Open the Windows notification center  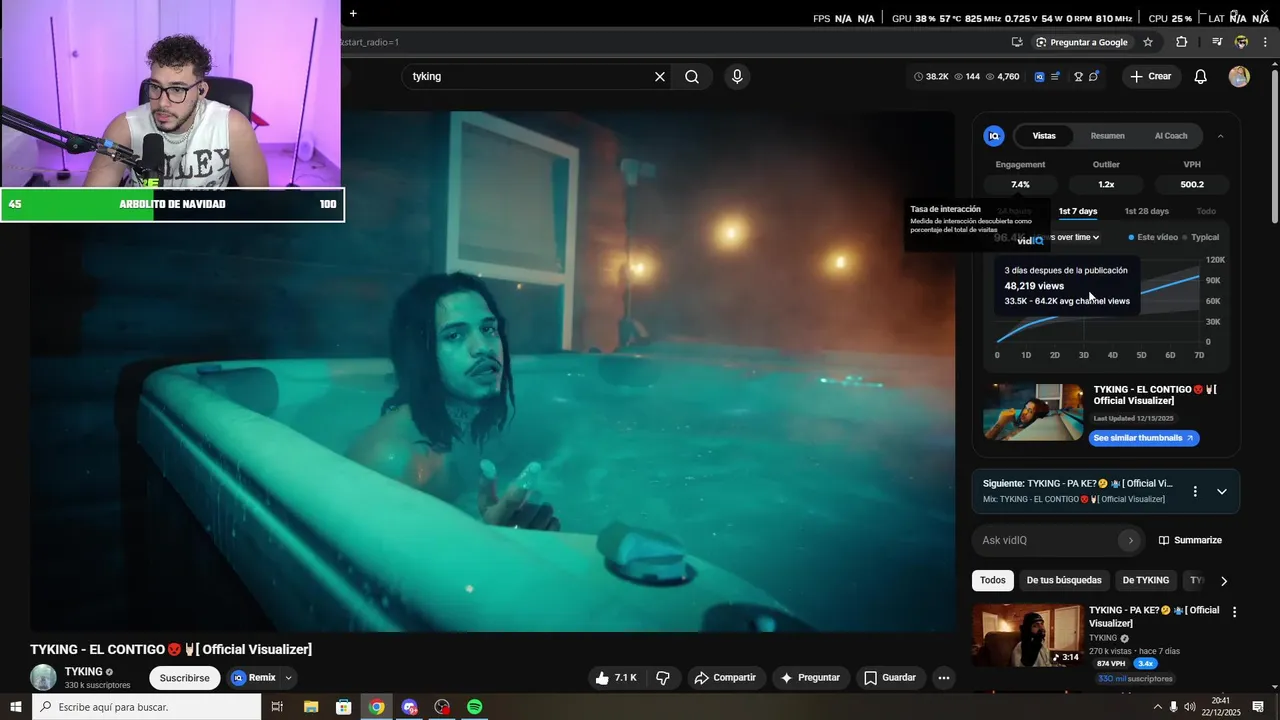pos(1258,707)
